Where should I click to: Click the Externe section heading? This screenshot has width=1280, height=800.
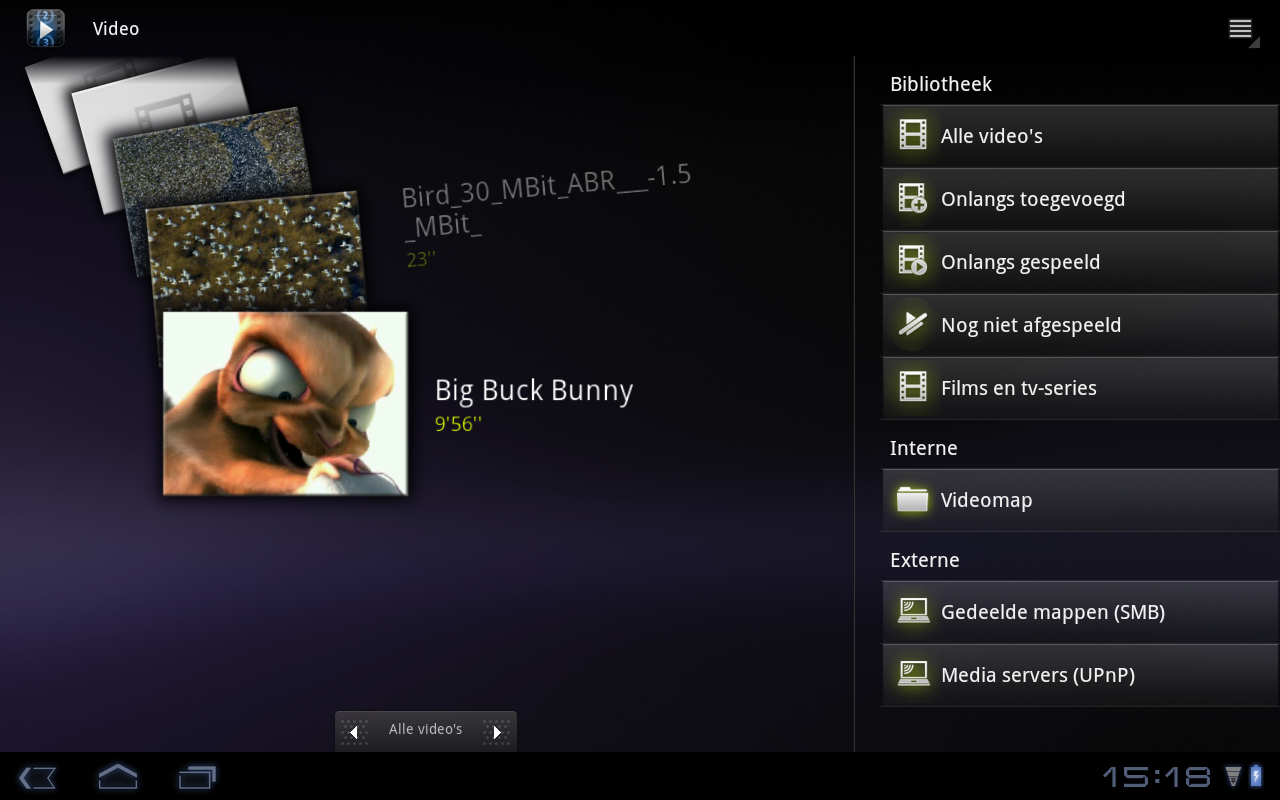pyautogui.click(x=925, y=560)
